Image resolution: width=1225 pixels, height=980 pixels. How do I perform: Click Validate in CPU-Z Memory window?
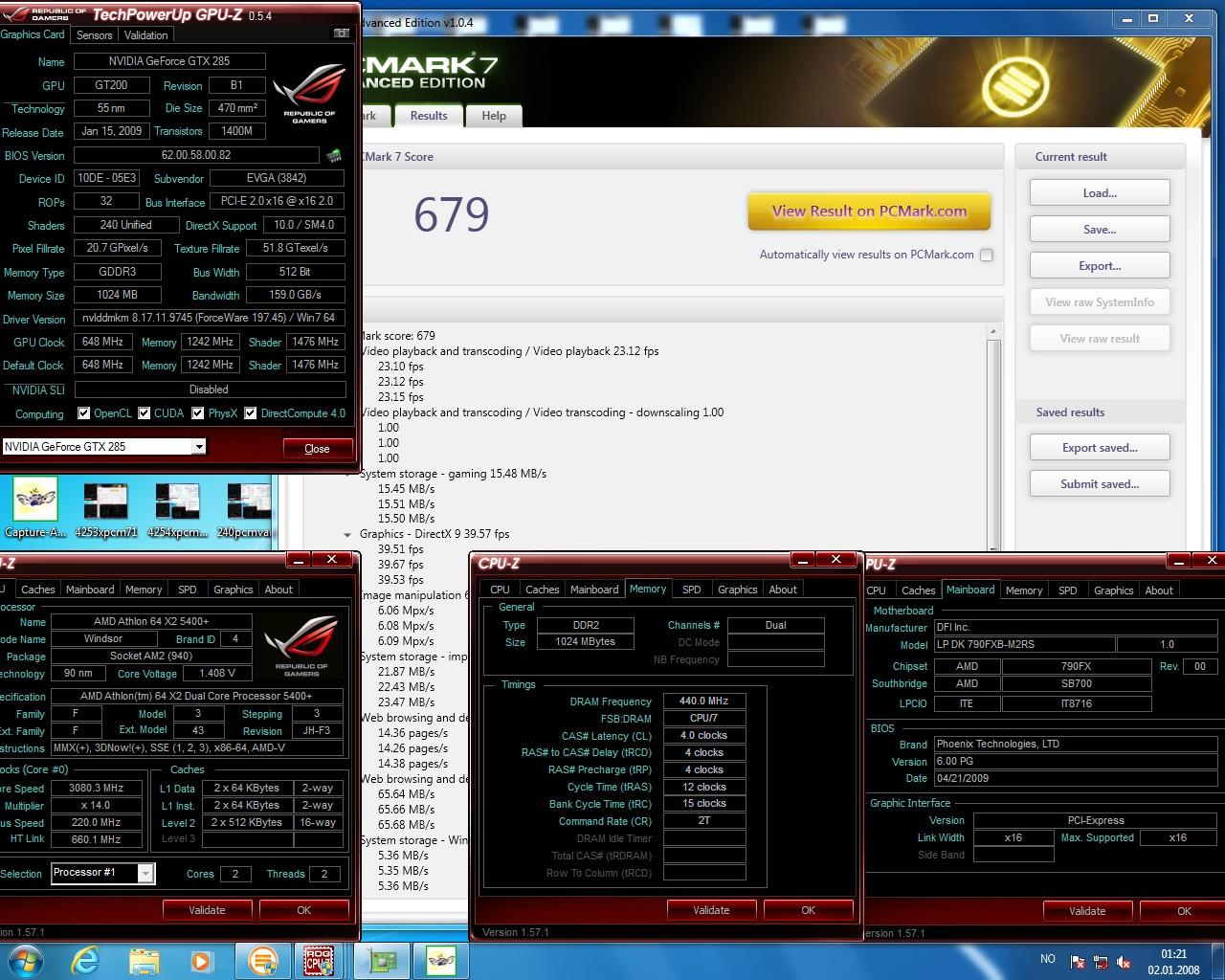[711, 910]
